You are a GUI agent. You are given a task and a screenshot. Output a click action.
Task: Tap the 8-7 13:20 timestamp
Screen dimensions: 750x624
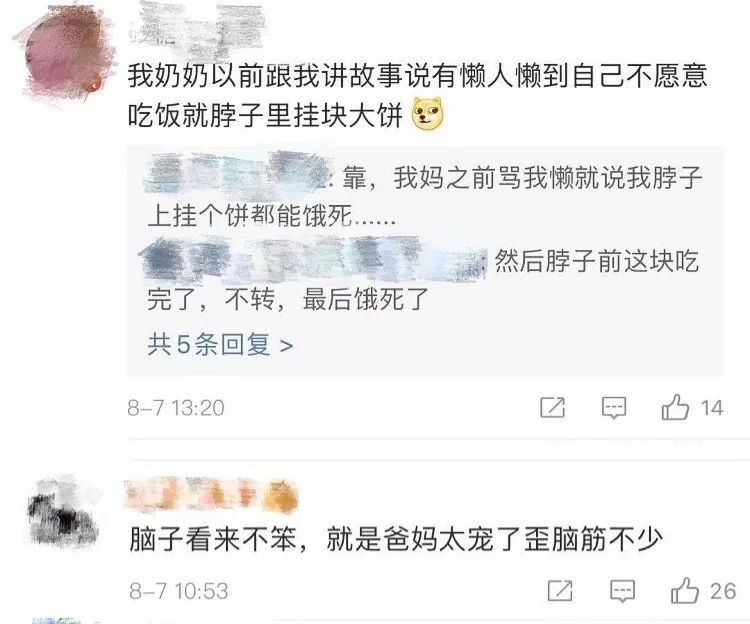pyautogui.click(x=176, y=408)
